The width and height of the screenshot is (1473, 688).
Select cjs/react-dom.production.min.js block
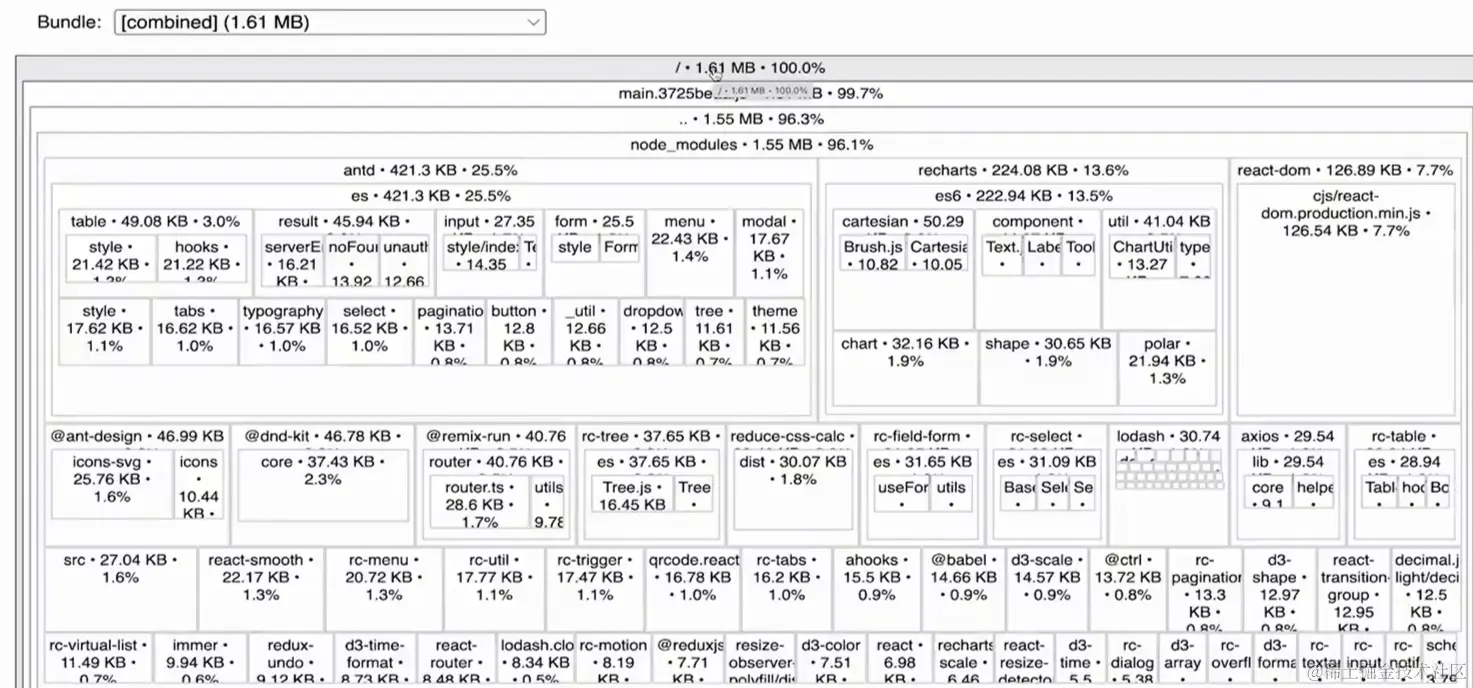[1345, 300]
